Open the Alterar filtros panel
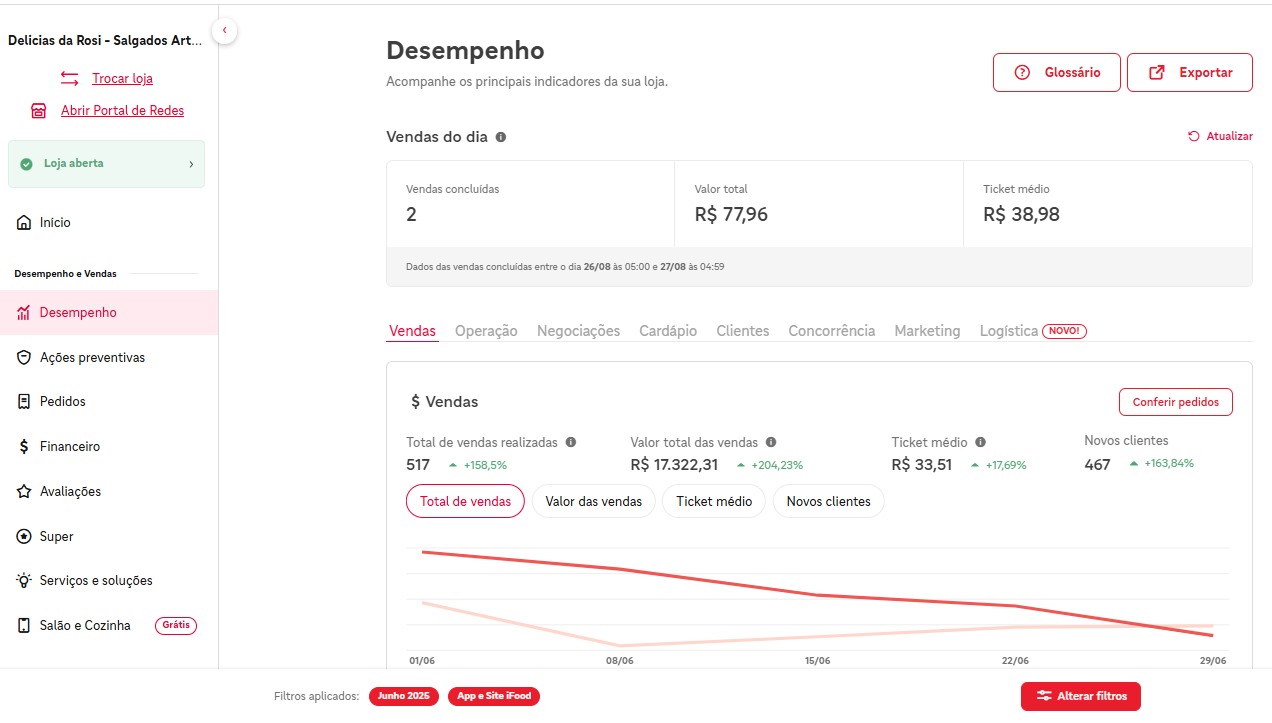 [1080, 696]
